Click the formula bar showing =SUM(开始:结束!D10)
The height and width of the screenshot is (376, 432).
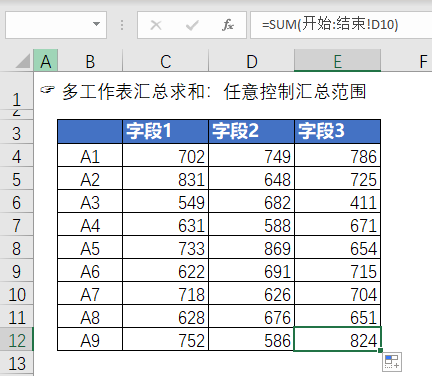tap(341, 25)
